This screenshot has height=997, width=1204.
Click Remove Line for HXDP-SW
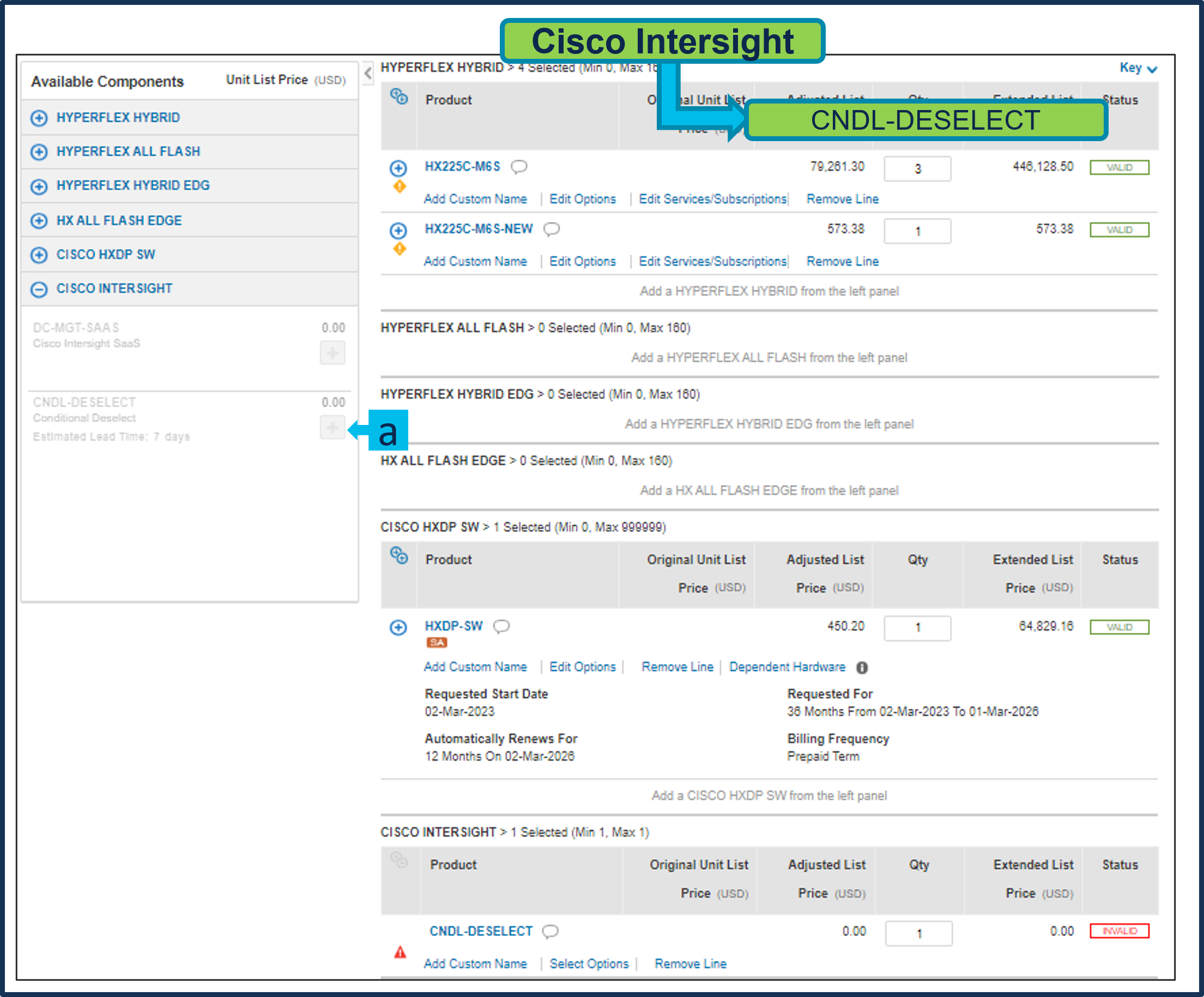[677, 667]
